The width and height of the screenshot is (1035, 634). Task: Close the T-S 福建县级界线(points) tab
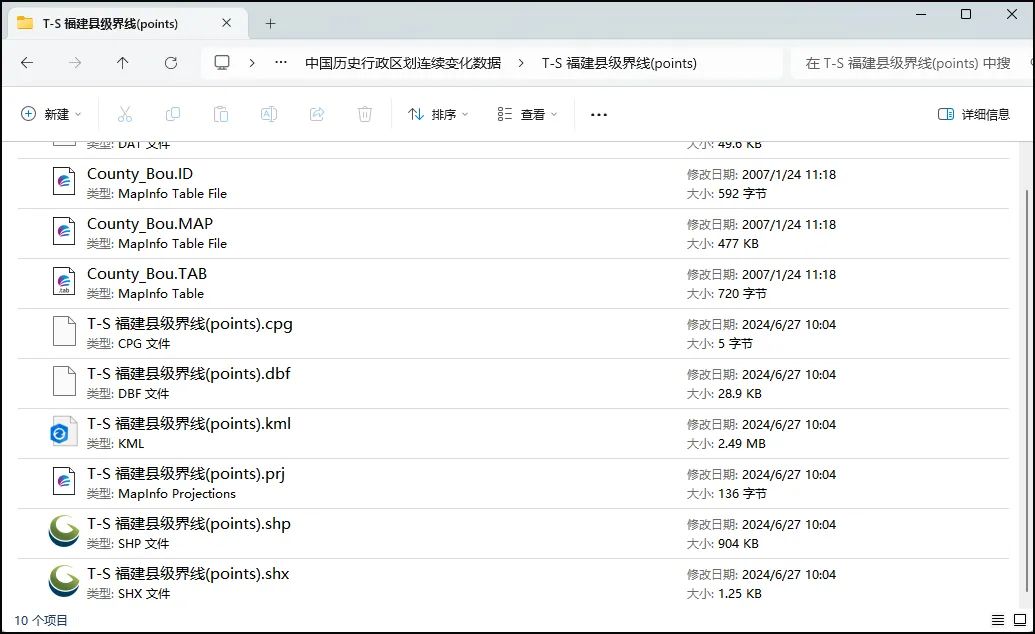point(226,23)
